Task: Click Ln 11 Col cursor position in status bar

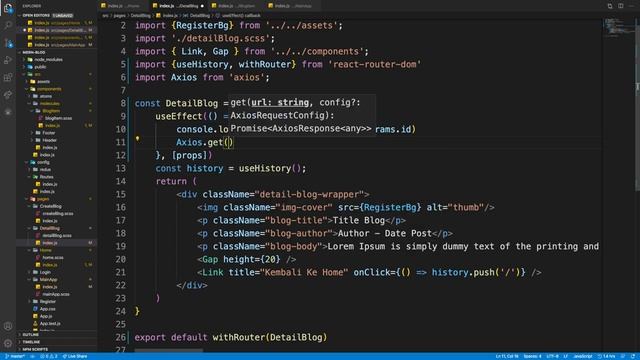Action: tap(507, 356)
